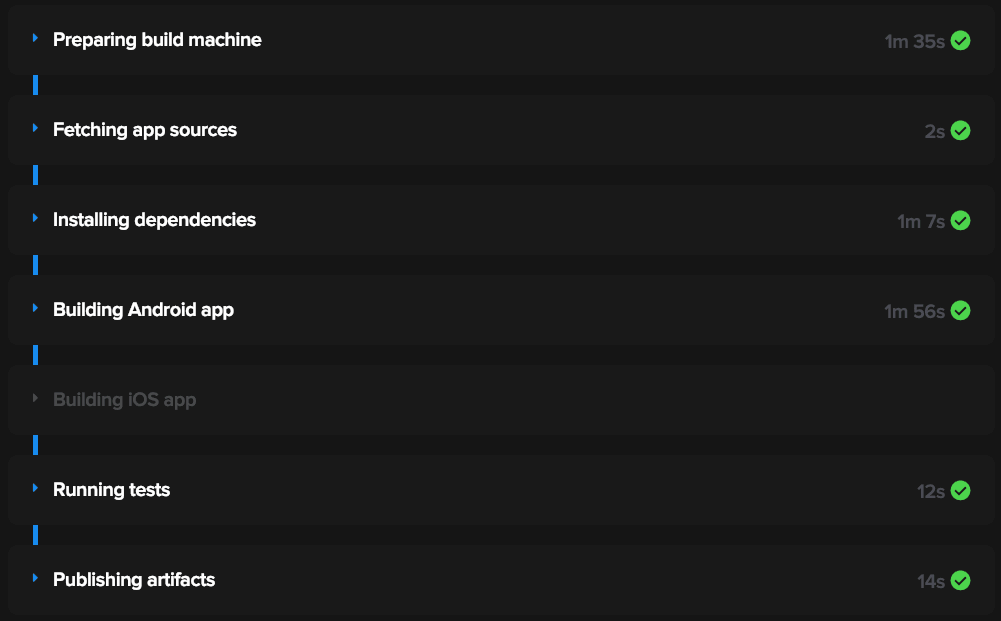The width and height of the screenshot is (1001, 621).
Task: Click the blue connector bar above Running tests
Action: coord(36,445)
